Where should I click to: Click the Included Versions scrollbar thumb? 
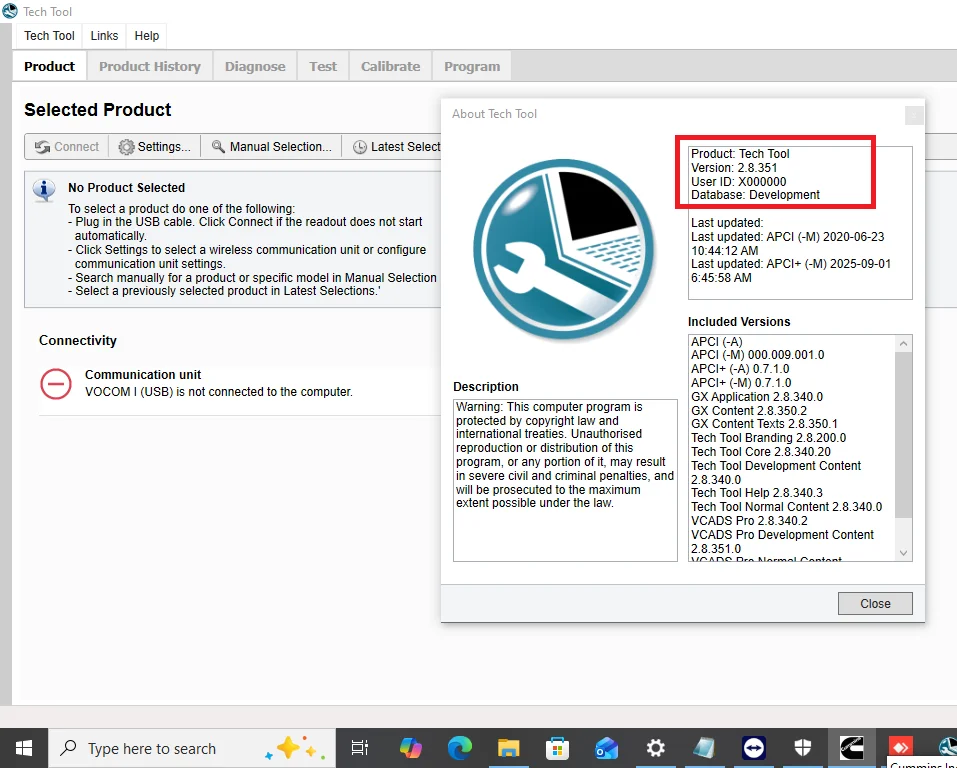point(903,435)
